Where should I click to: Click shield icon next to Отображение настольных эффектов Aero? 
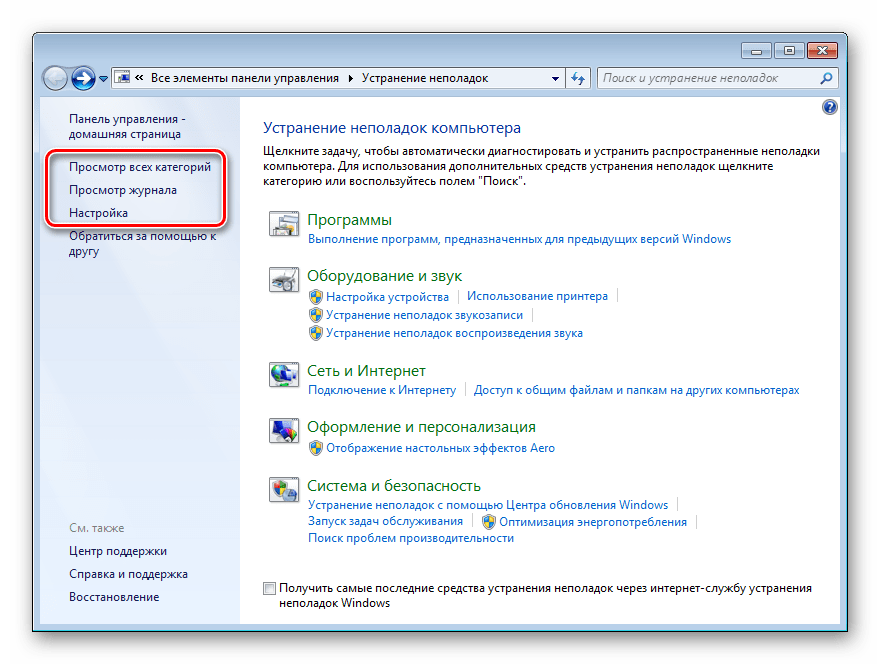315,448
